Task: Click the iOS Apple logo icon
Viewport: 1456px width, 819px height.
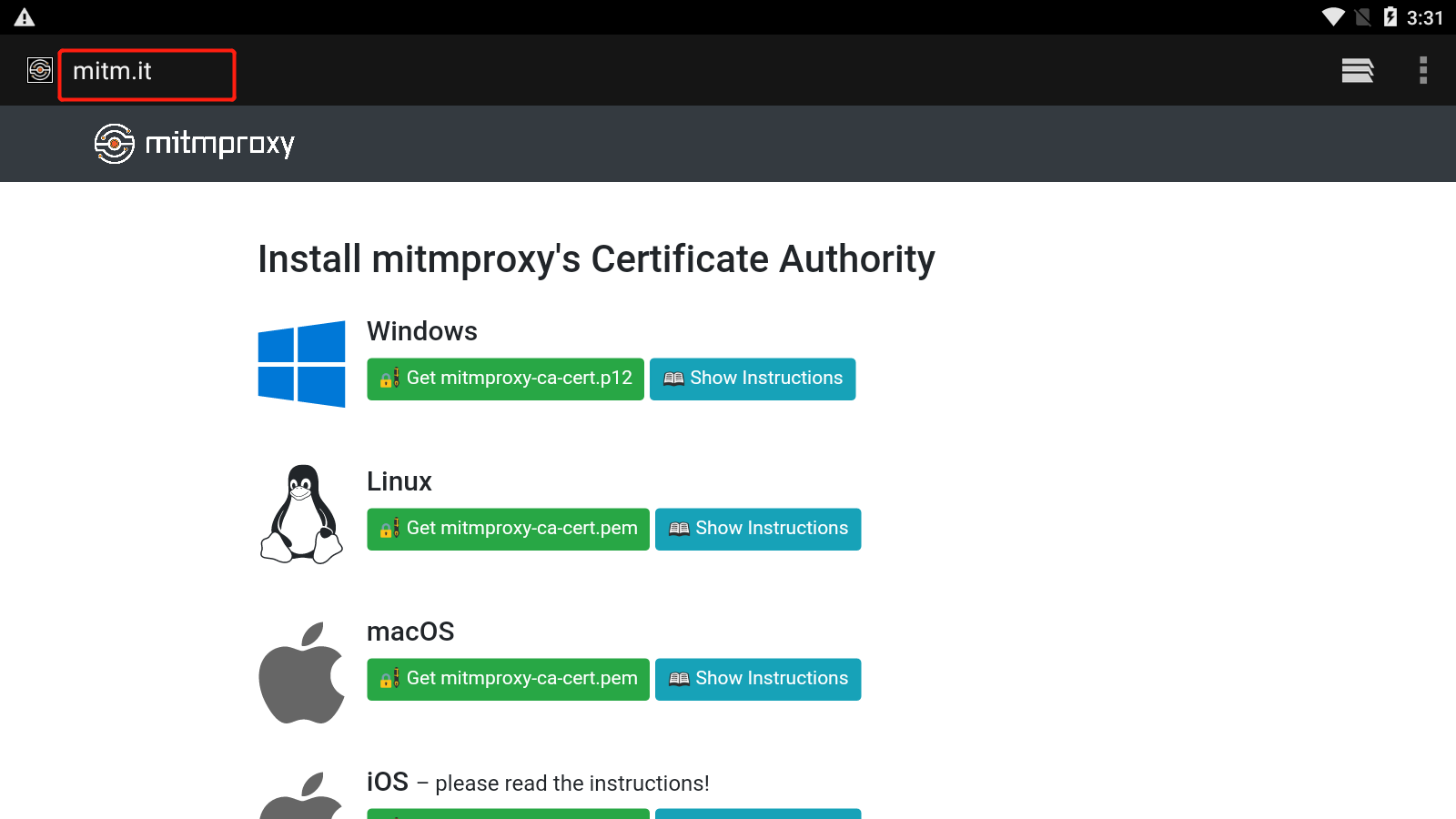Action: [x=301, y=796]
